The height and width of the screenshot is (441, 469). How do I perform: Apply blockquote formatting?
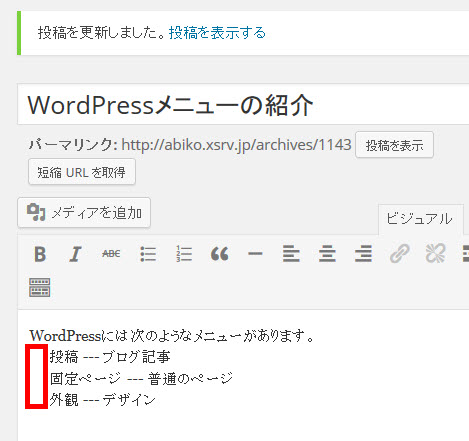[x=219, y=254]
